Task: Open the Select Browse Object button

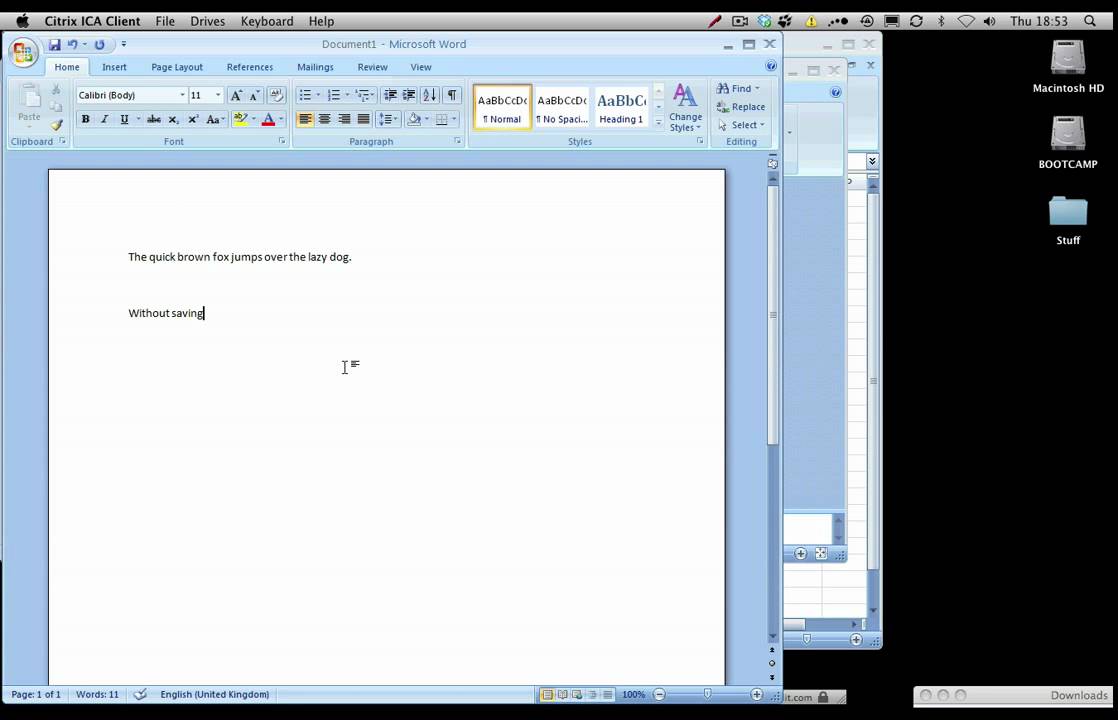Action: tap(772, 663)
